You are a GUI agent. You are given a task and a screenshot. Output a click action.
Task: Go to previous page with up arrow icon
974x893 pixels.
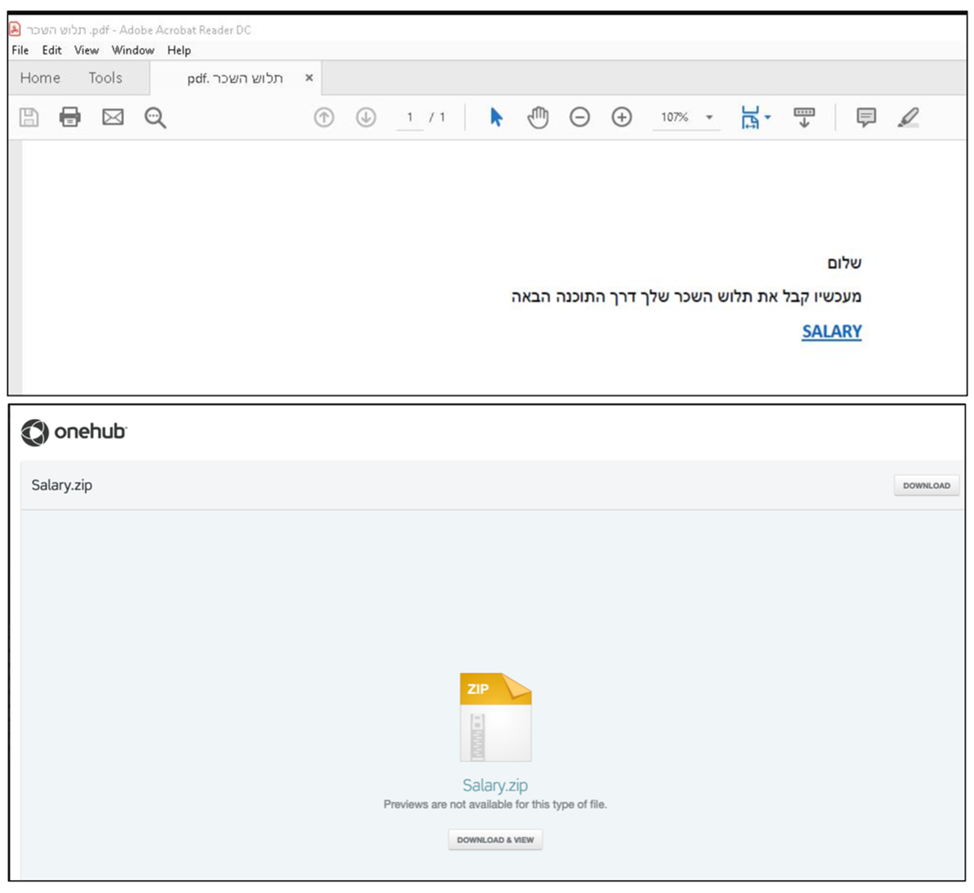pos(324,117)
